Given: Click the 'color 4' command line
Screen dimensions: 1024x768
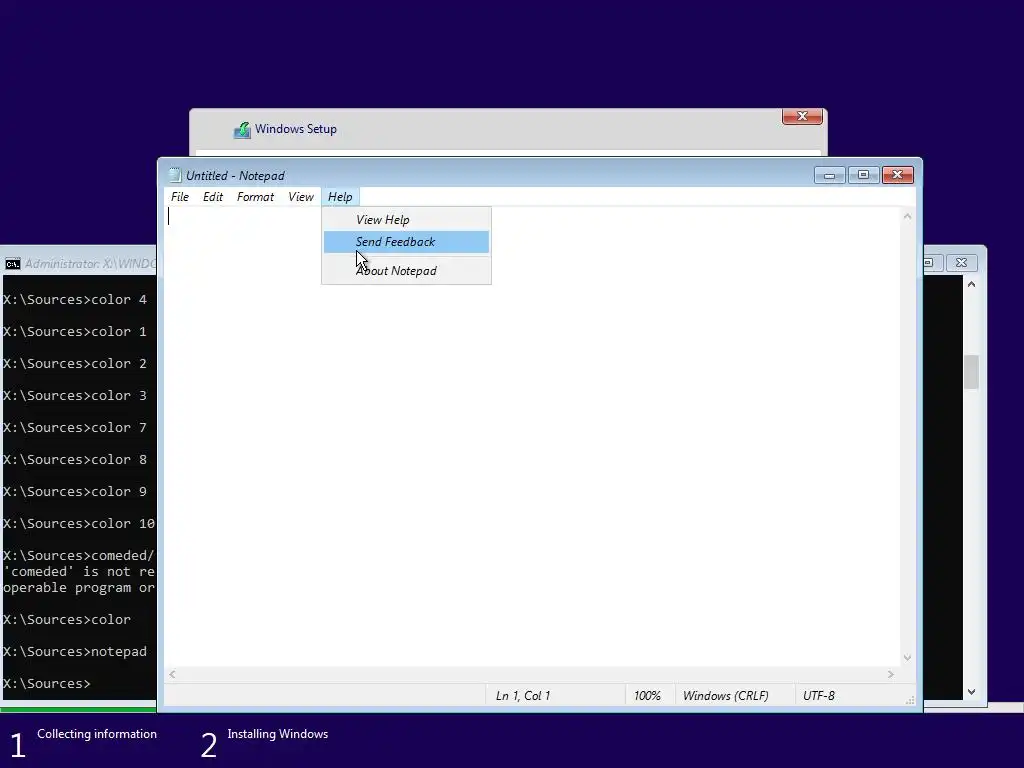Looking at the screenshot, I should 75,300.
